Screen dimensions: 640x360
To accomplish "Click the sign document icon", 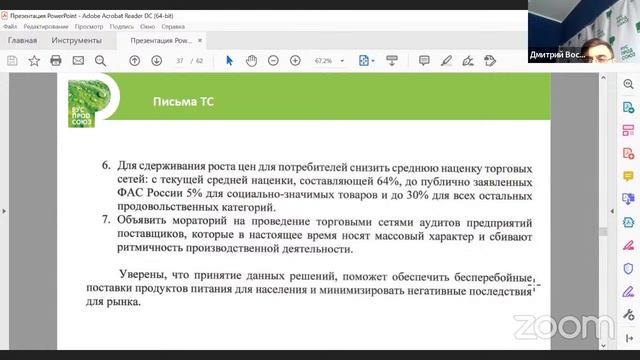I will 468,61.
